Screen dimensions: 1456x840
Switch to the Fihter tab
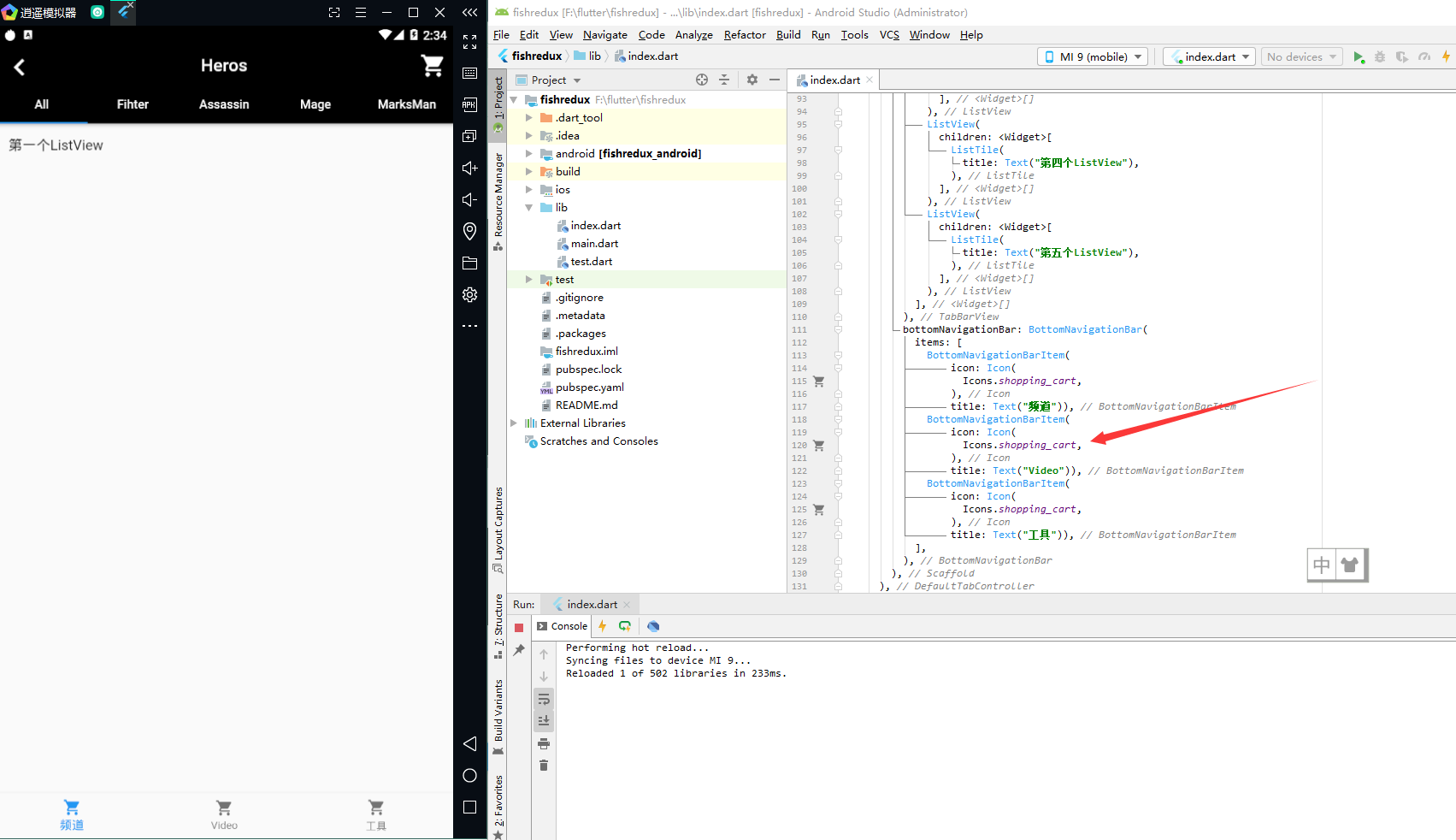(133, 104)
